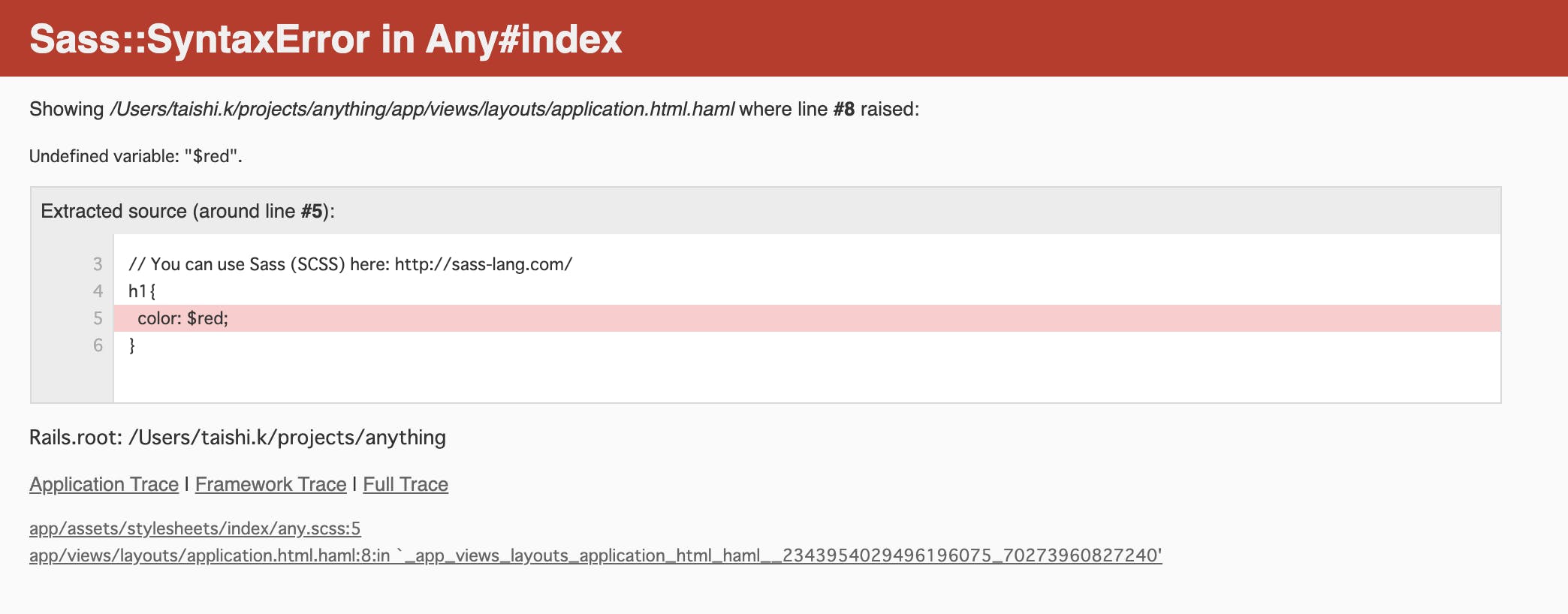Image resolution: width=1568 pixels, height=614 pixels.
Task: Open the Application Trace view
Action: pyautogui.click(x=104, y=484)
